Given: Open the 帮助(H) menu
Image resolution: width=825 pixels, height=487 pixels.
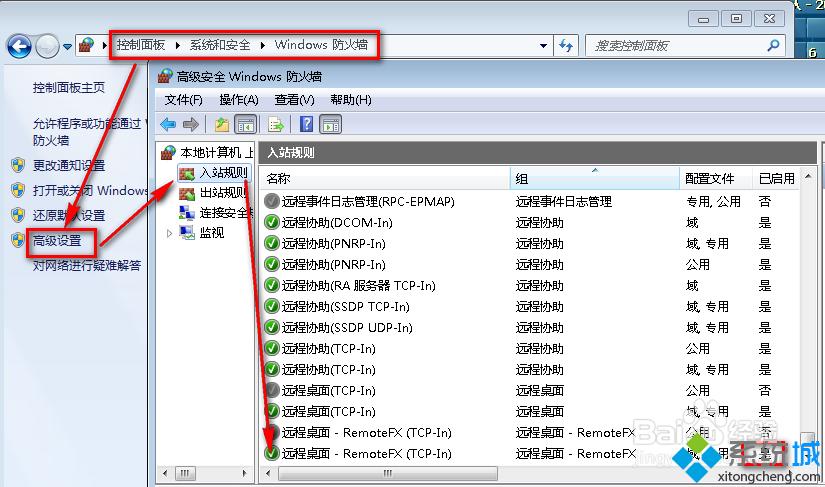Looking at the screenshot, I should 351,100.
